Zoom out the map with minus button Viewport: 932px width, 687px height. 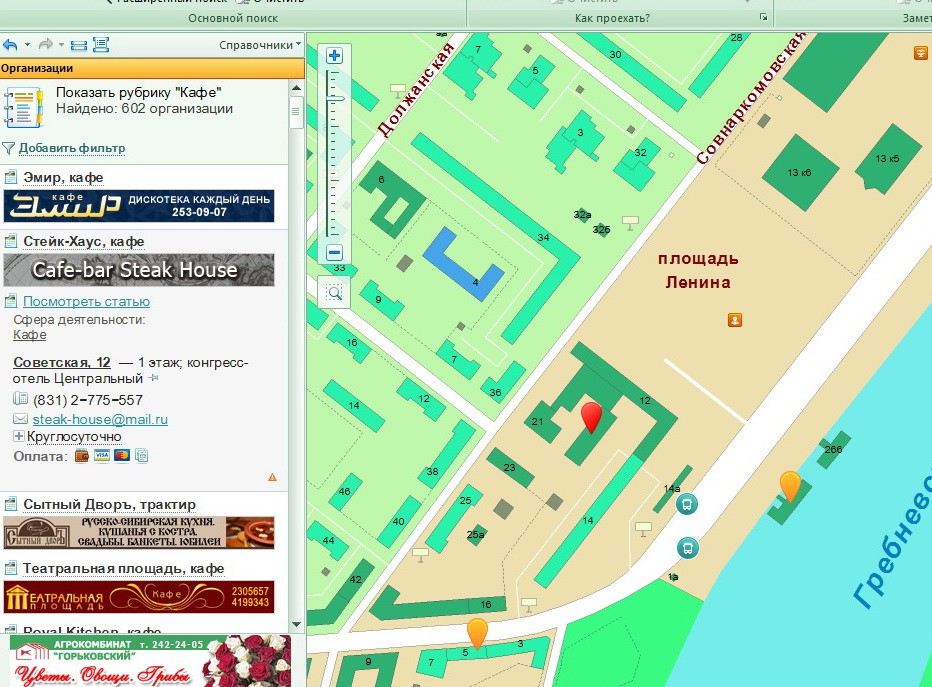point(335,253)
